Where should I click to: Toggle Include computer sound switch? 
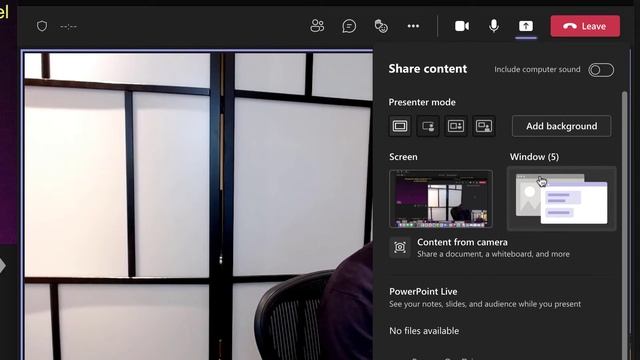point(601,70)
